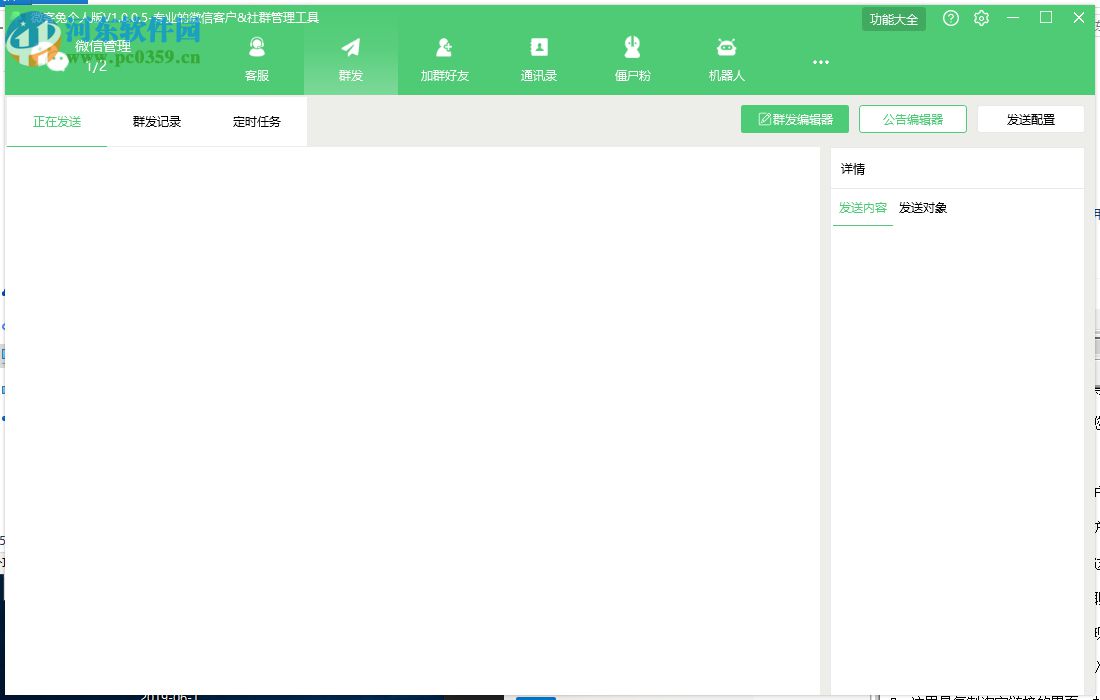Viewport: 1100px width, 700px height.
Task: Switch to the 正在发送 tab
Action: (x=57, y=120)
